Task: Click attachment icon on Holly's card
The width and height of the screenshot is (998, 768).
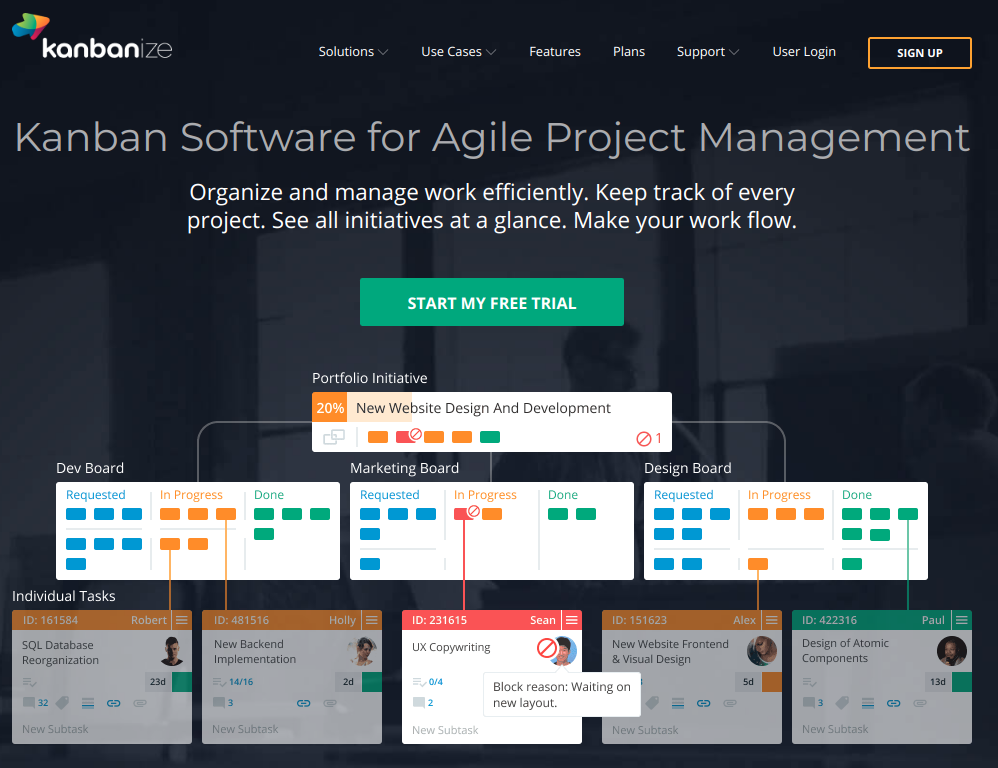Action: tap(330, 703)
